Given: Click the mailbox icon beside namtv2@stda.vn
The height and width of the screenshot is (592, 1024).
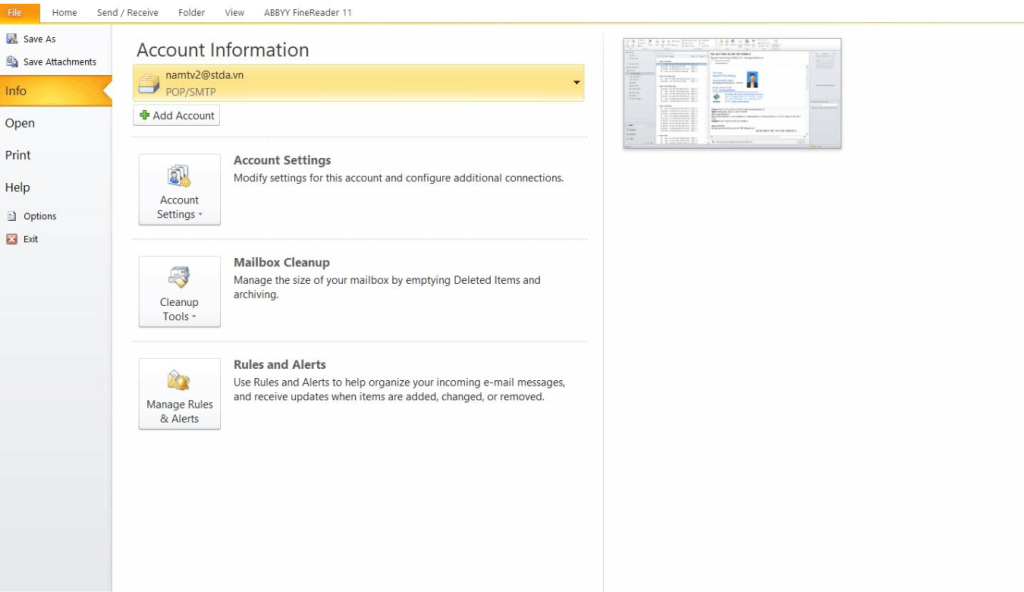Looking at the screenshot, I should [x=149, y=83].
